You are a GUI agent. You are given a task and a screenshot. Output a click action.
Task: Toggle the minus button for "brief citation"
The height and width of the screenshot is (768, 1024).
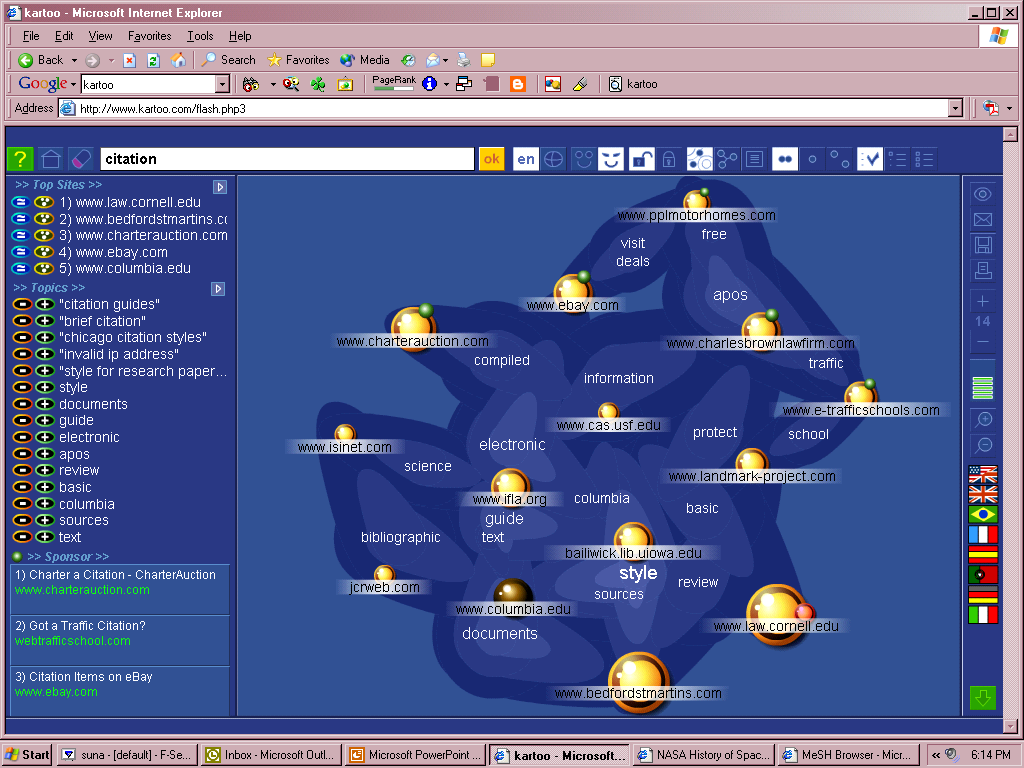pos(22,321)
